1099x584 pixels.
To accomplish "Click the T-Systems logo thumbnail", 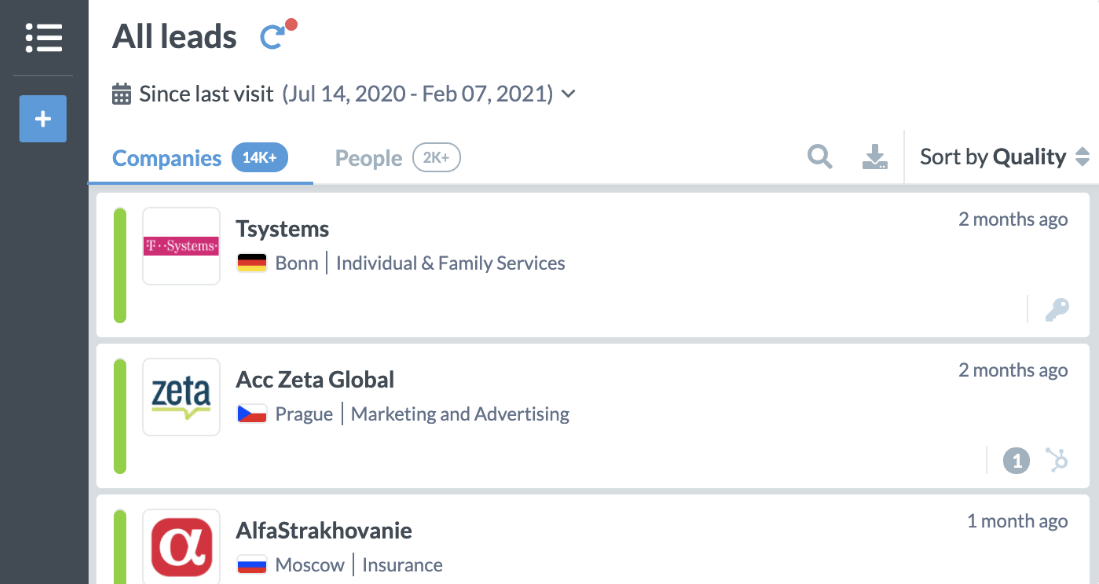I will [x=181, y=246].
